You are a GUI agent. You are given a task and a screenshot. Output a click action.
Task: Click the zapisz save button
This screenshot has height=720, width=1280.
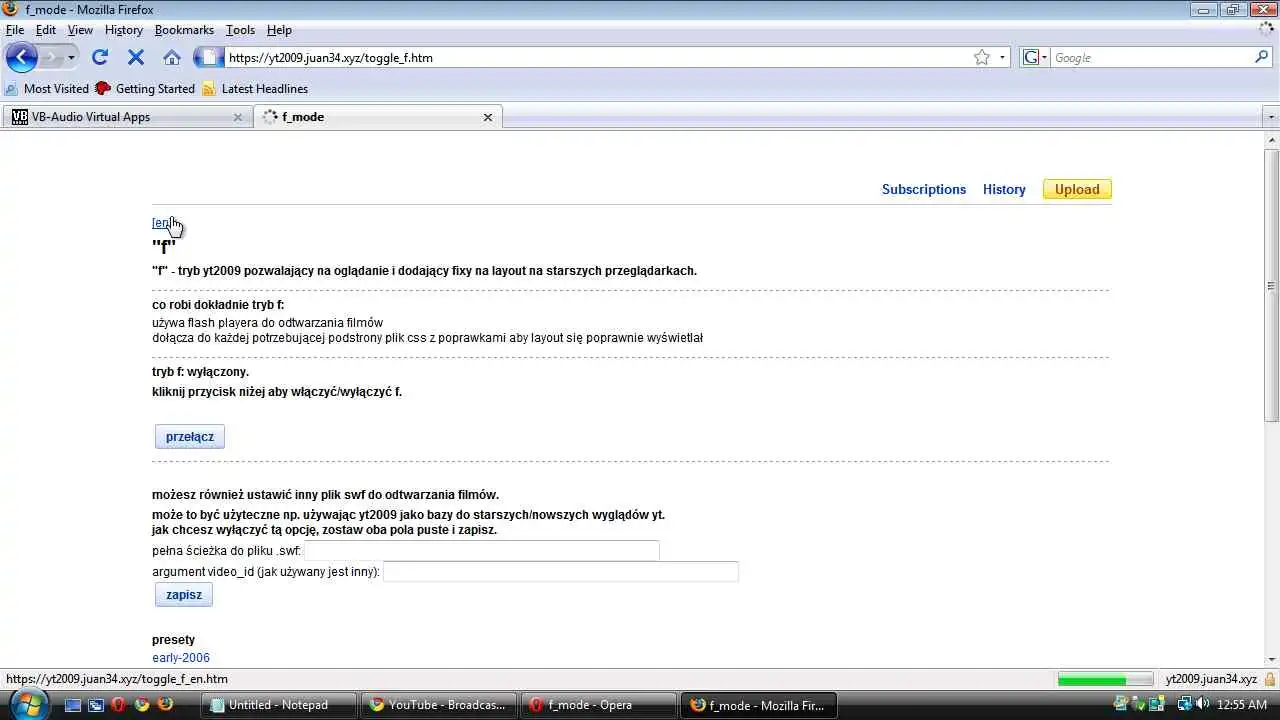coord(184,595)
